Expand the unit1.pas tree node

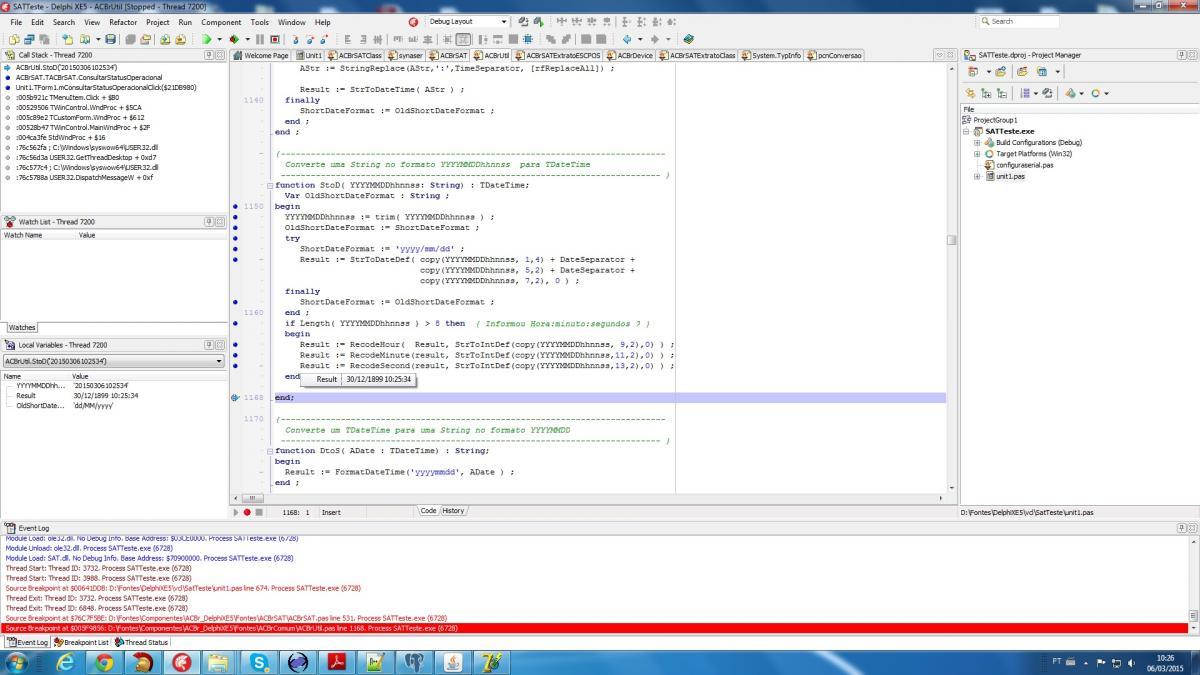[977, 176]
